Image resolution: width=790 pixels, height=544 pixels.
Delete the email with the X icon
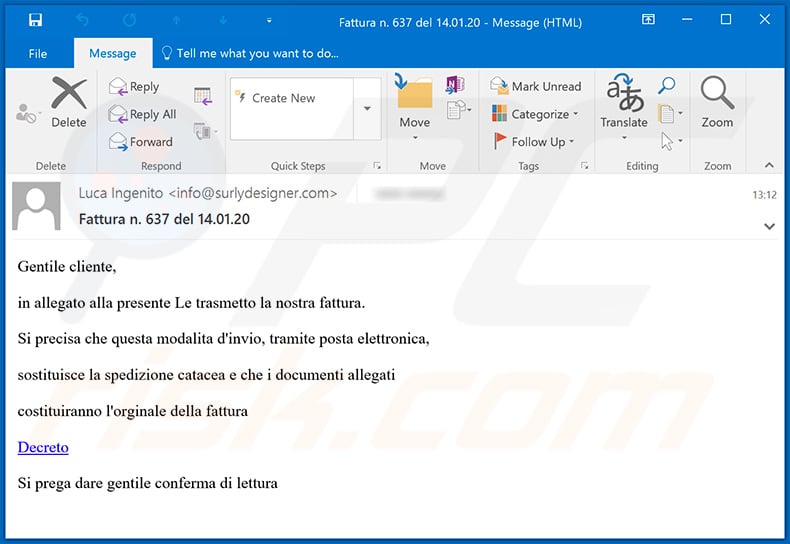(69, 102)
